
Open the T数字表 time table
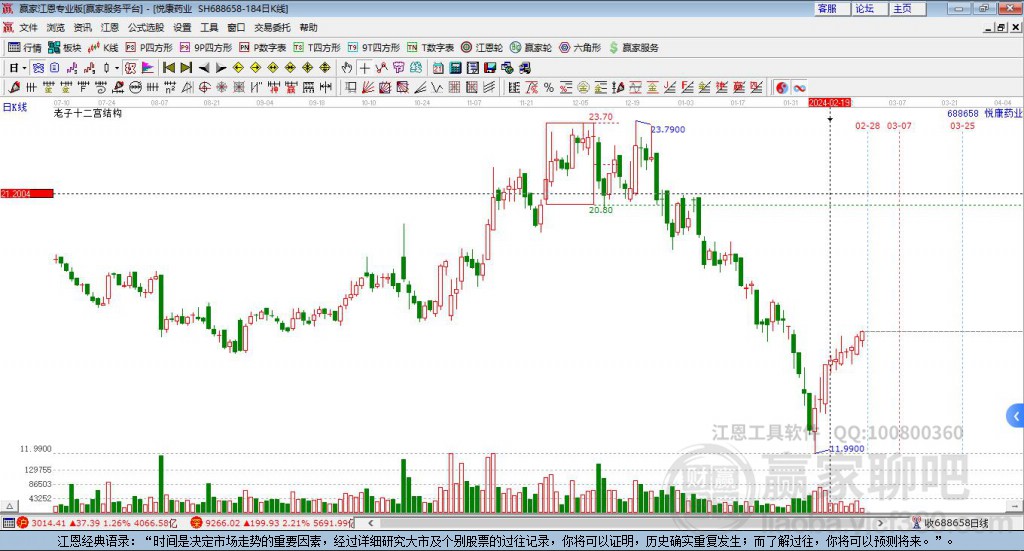pos(430,48)
